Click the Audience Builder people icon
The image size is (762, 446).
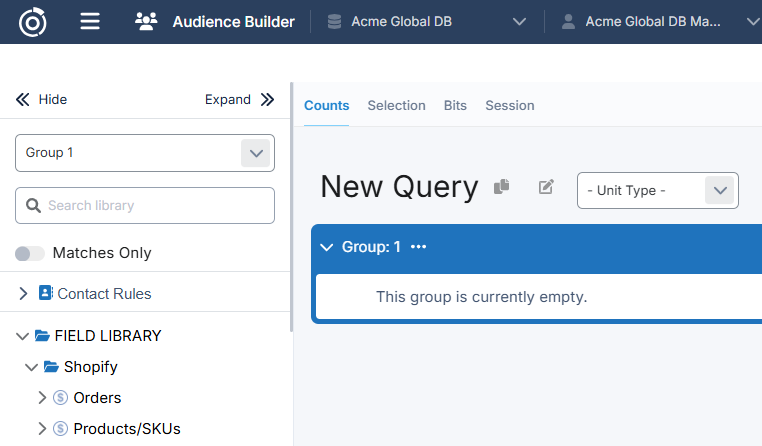(x=146, y=21)
